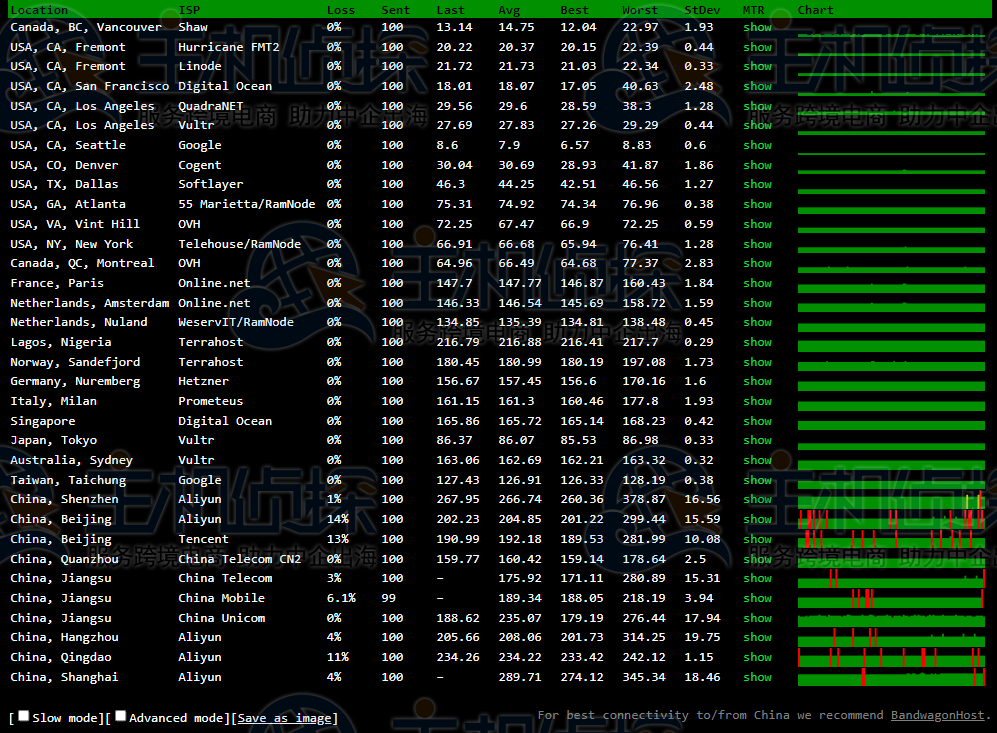Click the chart for Beijing Aliyun row

[x=890, y=519]
